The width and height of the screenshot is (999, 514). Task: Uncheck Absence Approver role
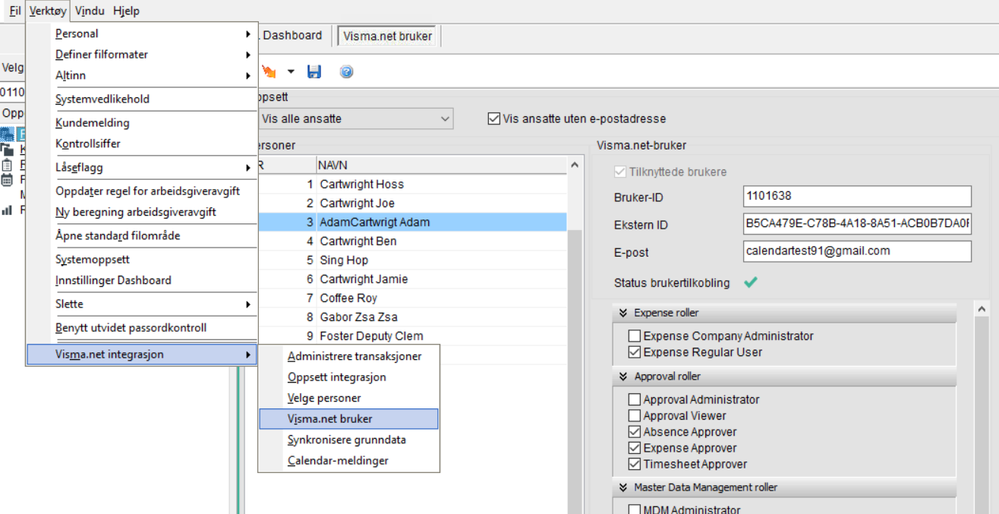point(634,432)
